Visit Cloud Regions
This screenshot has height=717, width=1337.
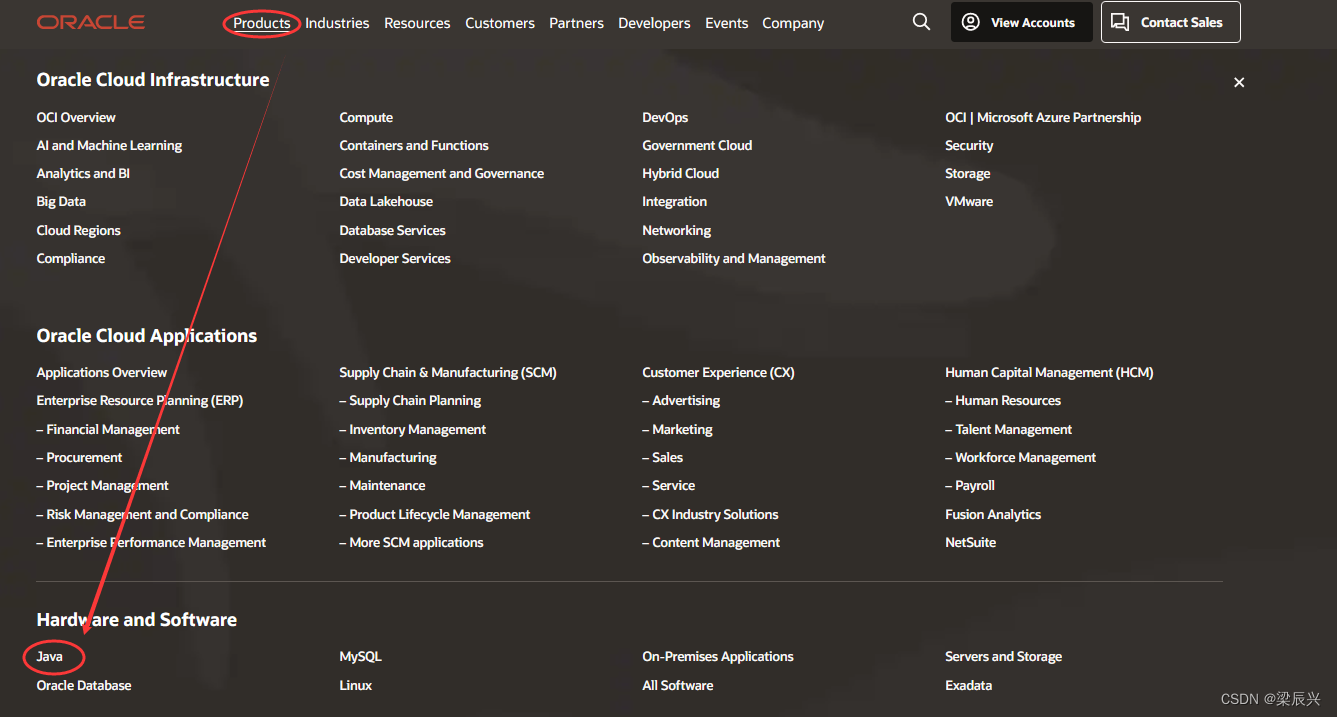tap(78, 230)
